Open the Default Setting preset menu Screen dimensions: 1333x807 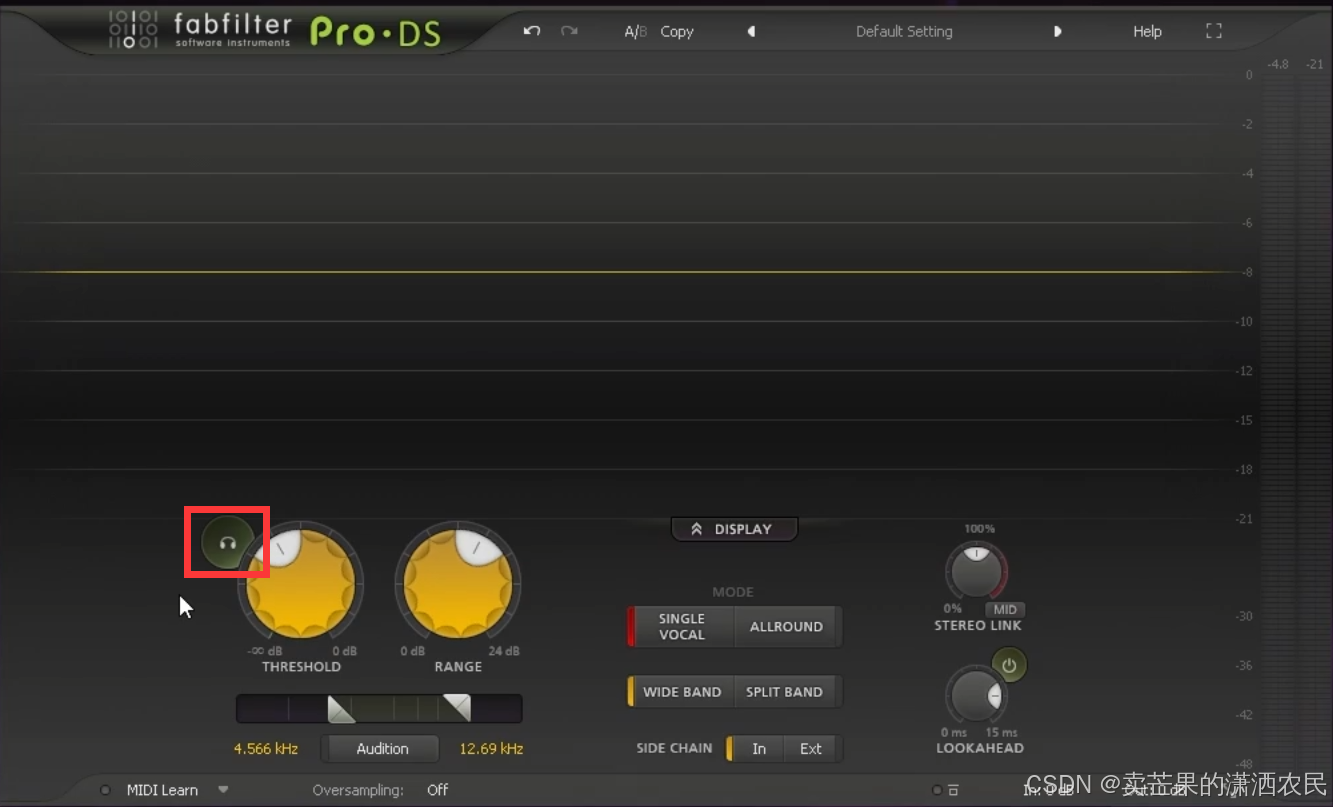click(x=904, y=32)
